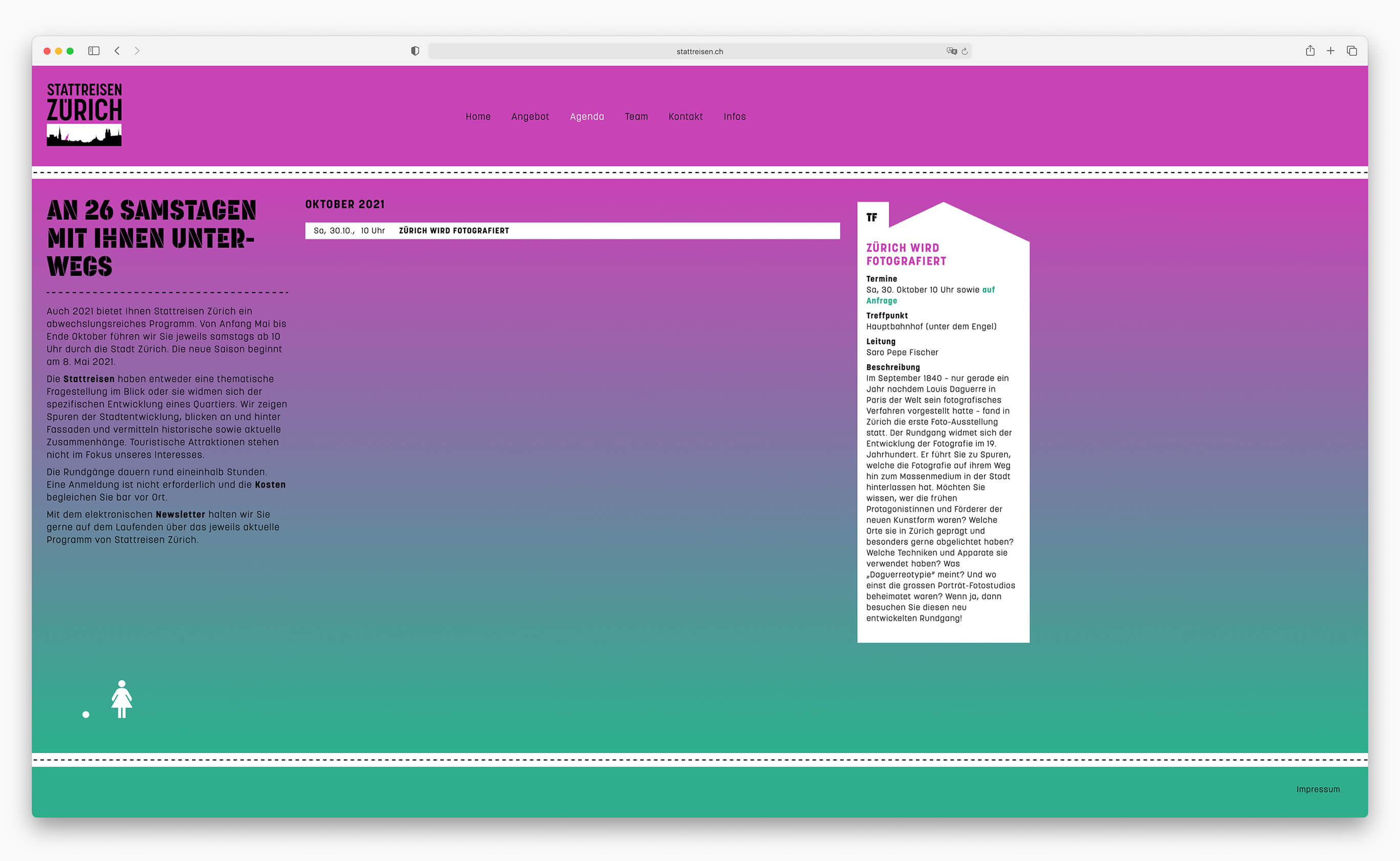The image size is (1400, 861).
Task: Open the Angebot menu item
Action: coord(530,117)
